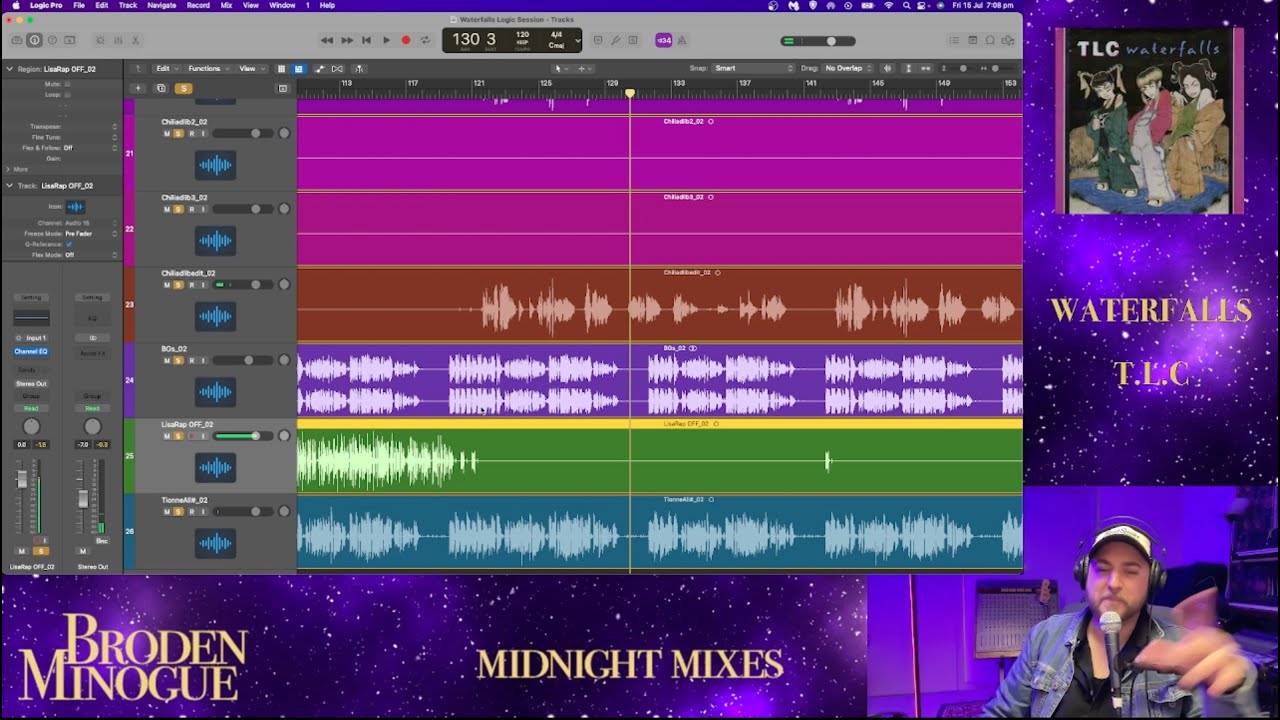Toggle the Show Automation button
The image size is (1280, 720).
pos(319,68)
